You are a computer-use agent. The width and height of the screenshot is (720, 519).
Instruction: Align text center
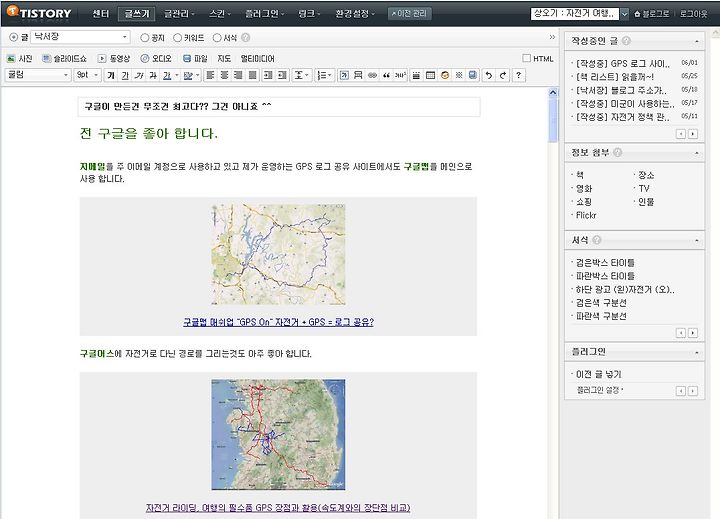pyautogui.click(x=225, y=75)
